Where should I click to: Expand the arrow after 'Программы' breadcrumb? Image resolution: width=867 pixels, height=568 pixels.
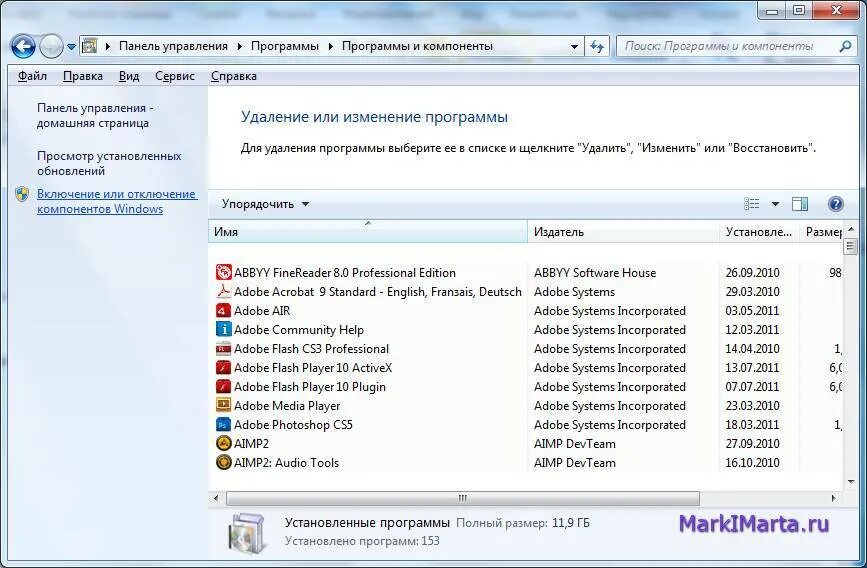(331, 46)
